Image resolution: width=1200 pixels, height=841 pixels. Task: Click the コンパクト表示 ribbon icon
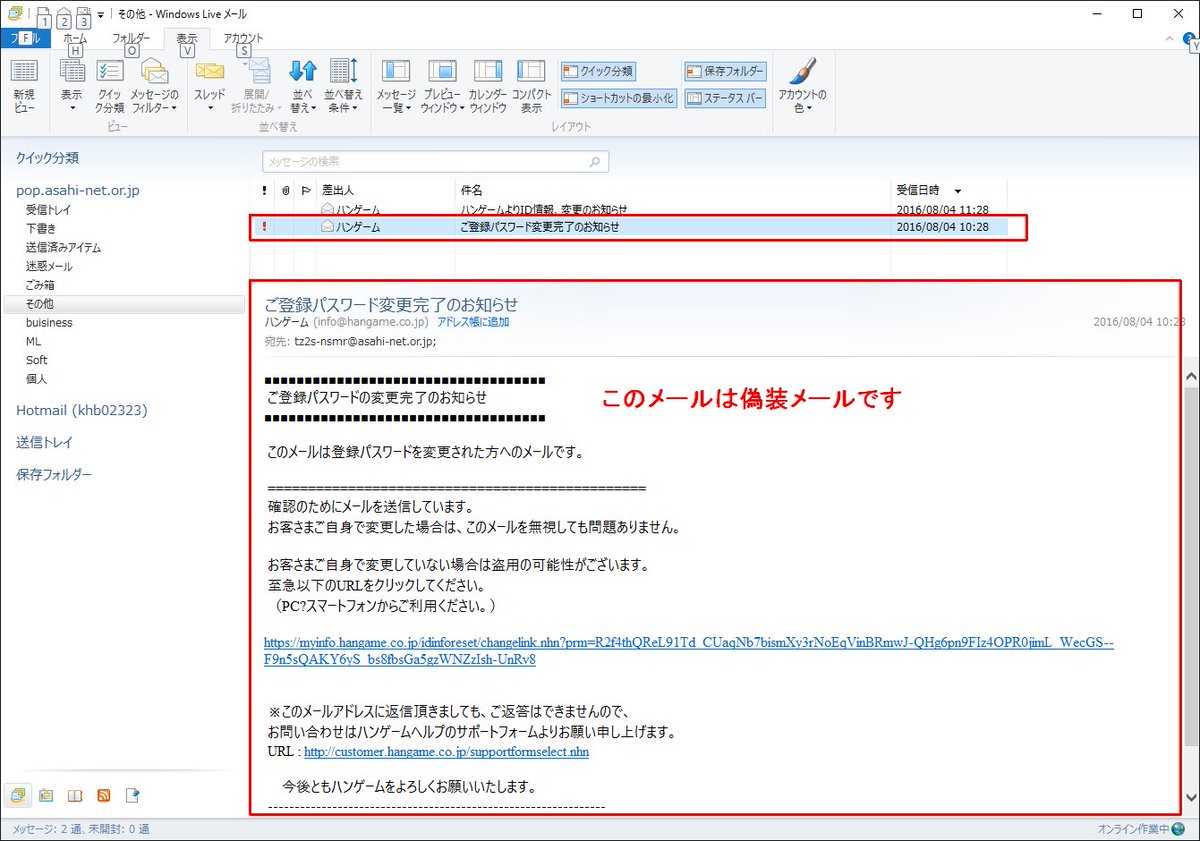point(531,86)
